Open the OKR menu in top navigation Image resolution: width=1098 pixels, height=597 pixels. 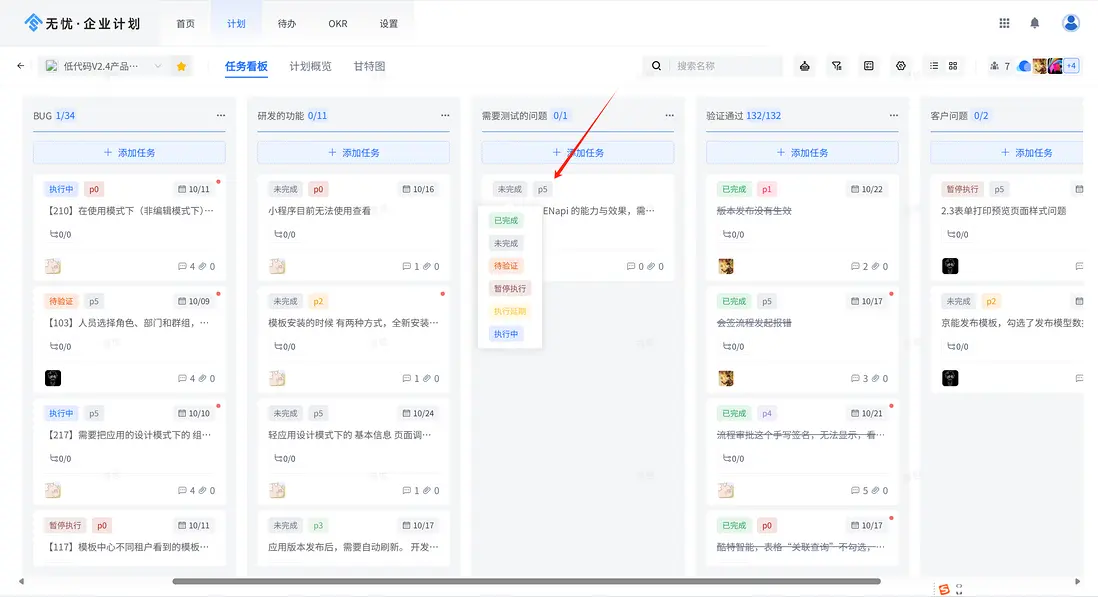[337, 22]
